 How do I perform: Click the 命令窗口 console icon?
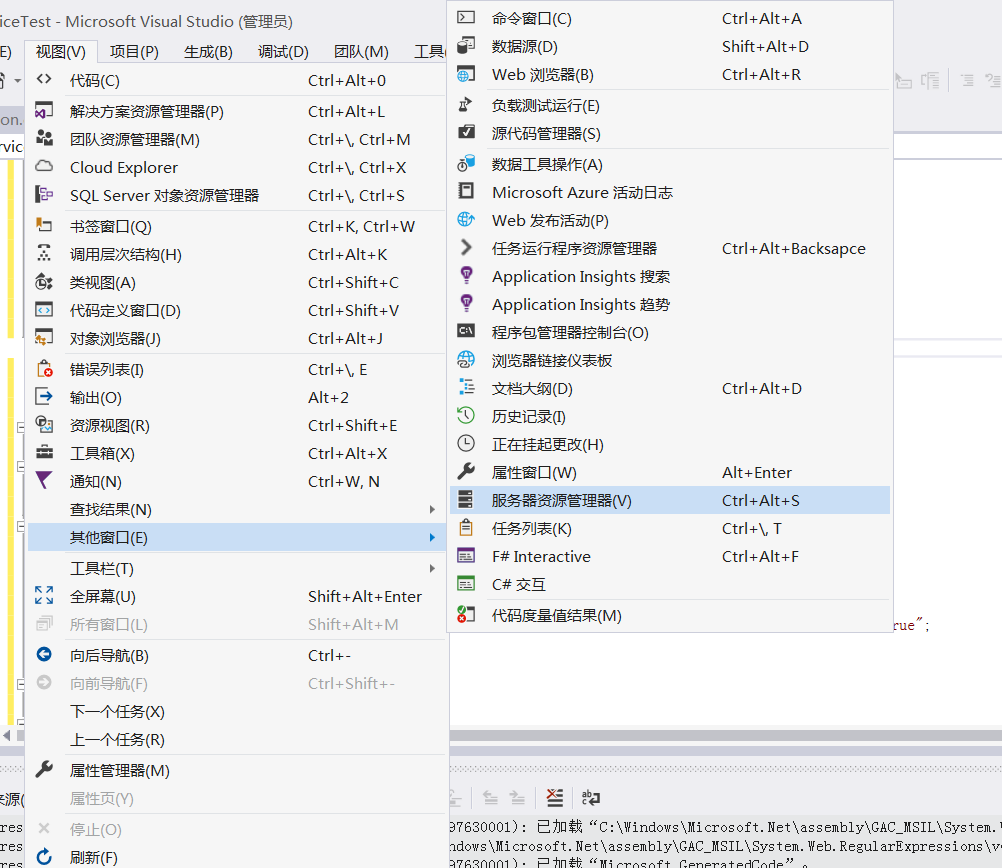click(x=466, y=17)
